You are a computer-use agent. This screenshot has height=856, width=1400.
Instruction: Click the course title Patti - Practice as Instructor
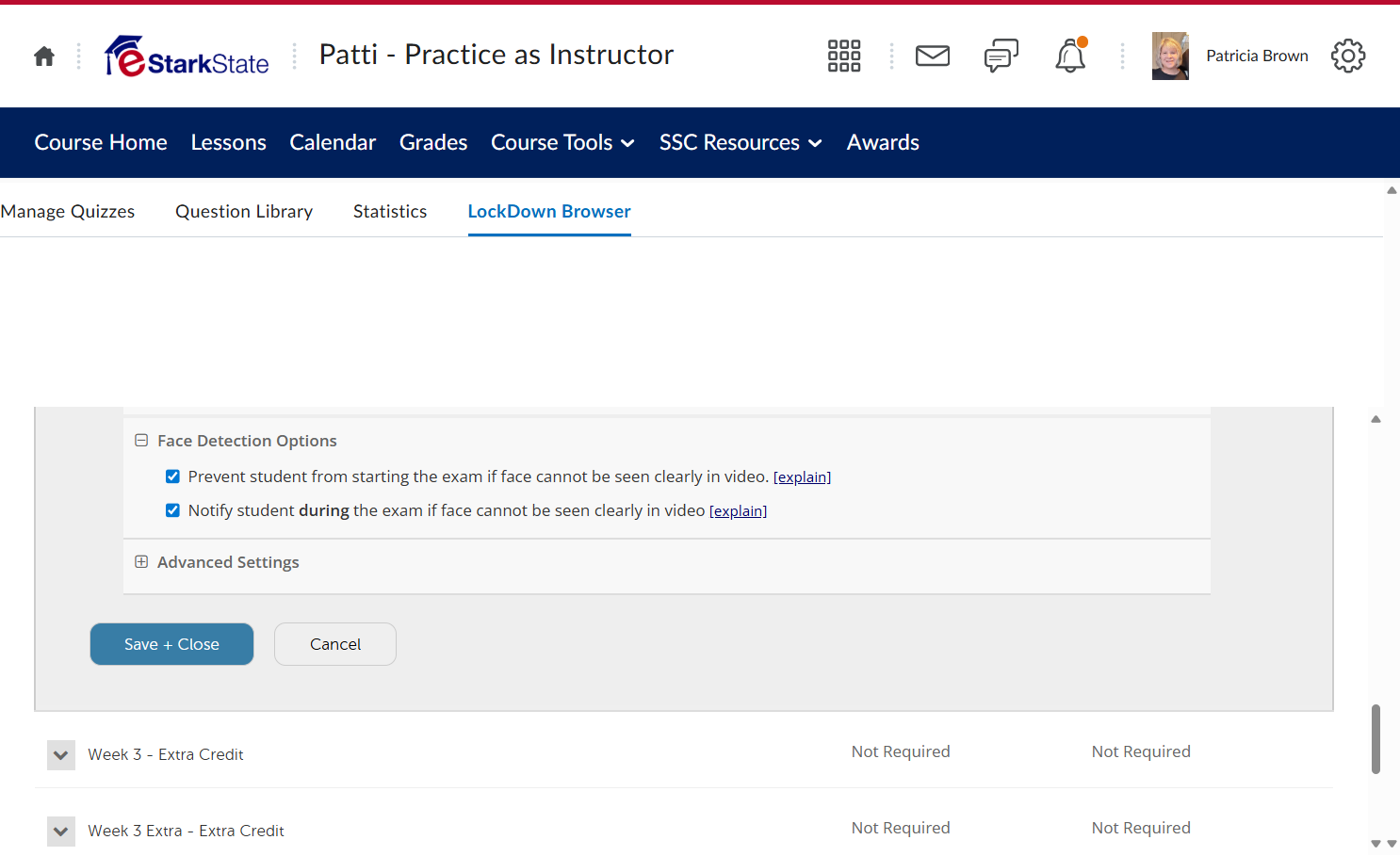[497, 55]
